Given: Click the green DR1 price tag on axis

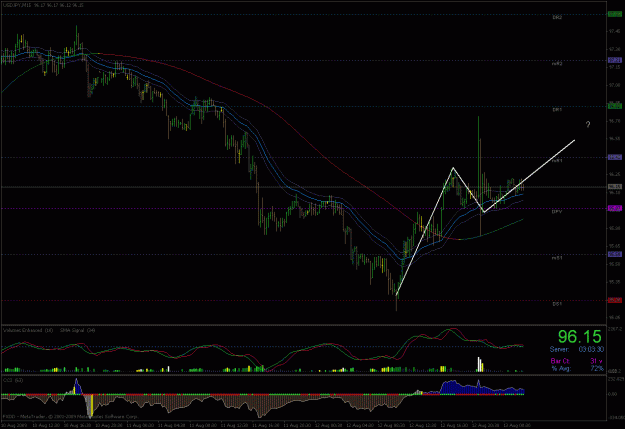Looking at the screenshot, I should [x=615, y=106].
